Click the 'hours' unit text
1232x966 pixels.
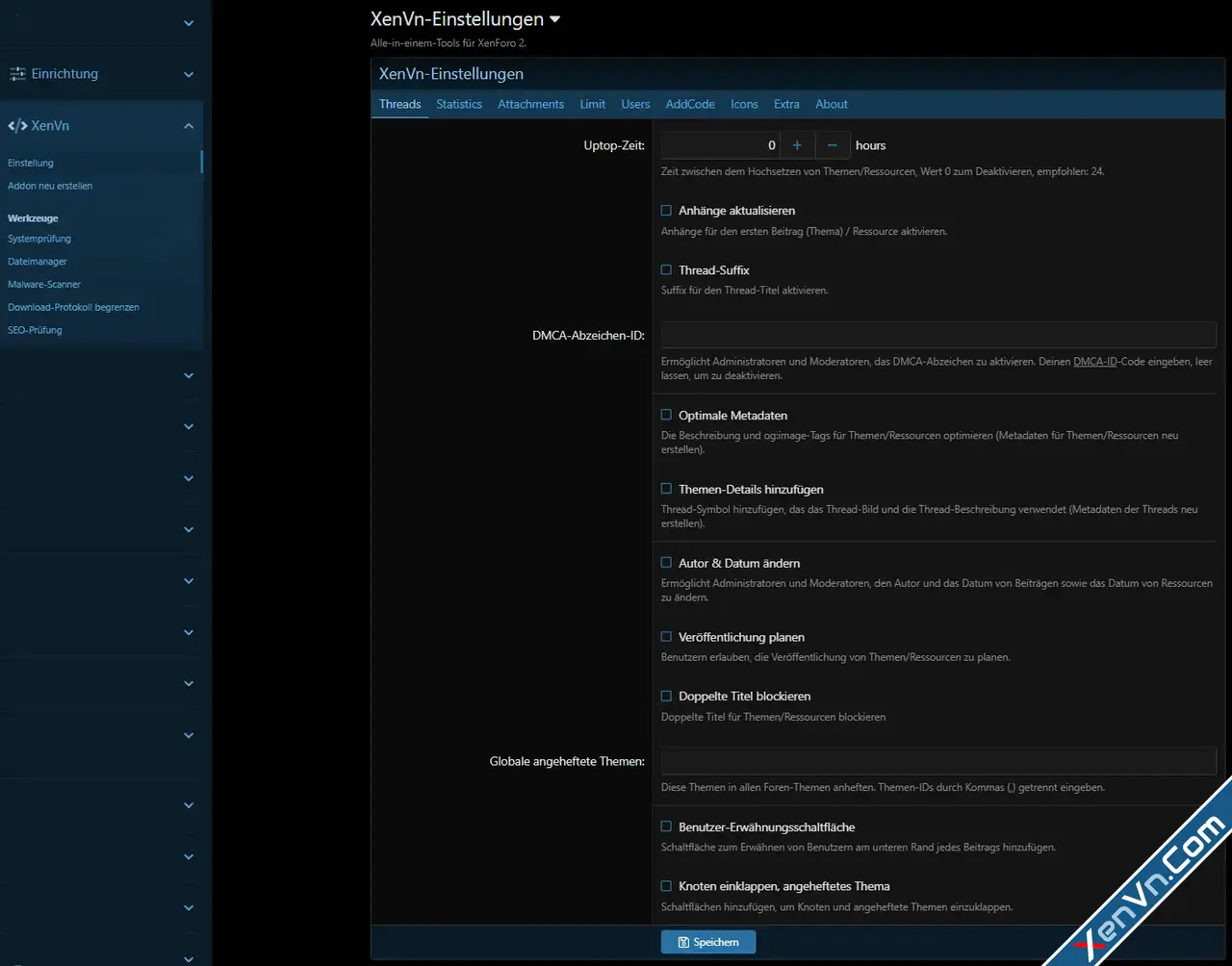coord(870,145)
